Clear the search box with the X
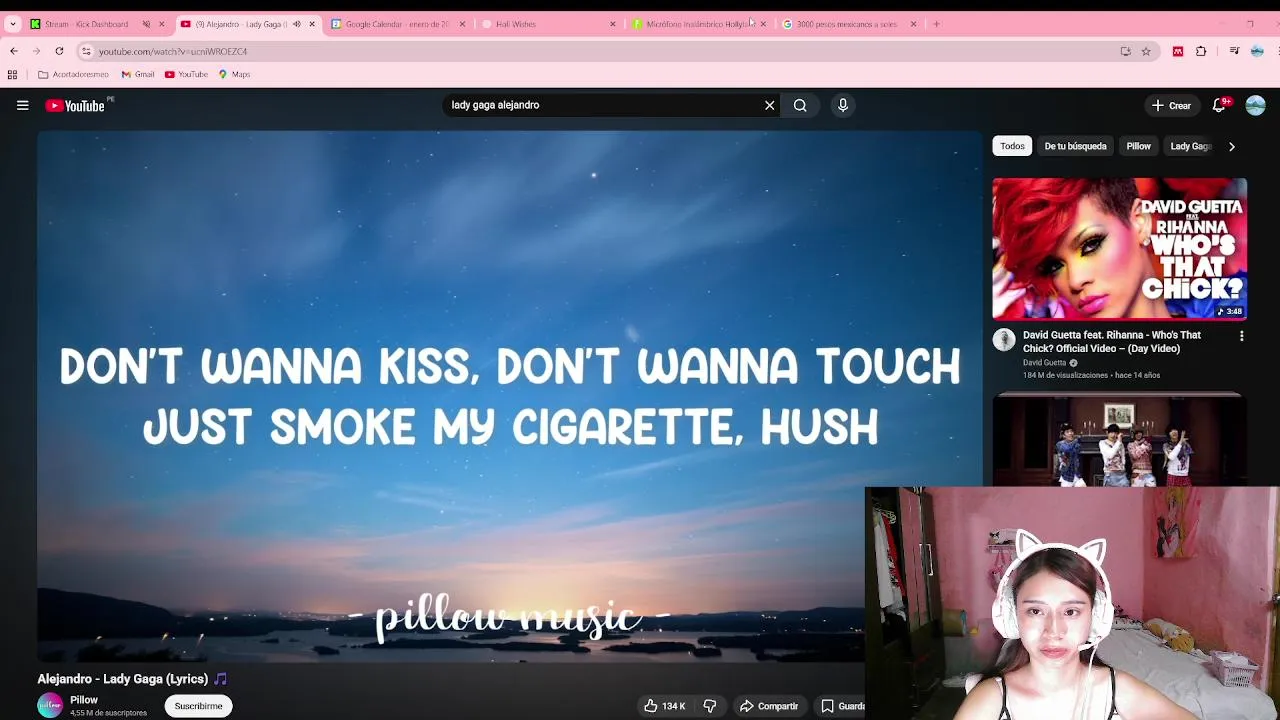The image size is (1280, 720). (x=770, y=105)
